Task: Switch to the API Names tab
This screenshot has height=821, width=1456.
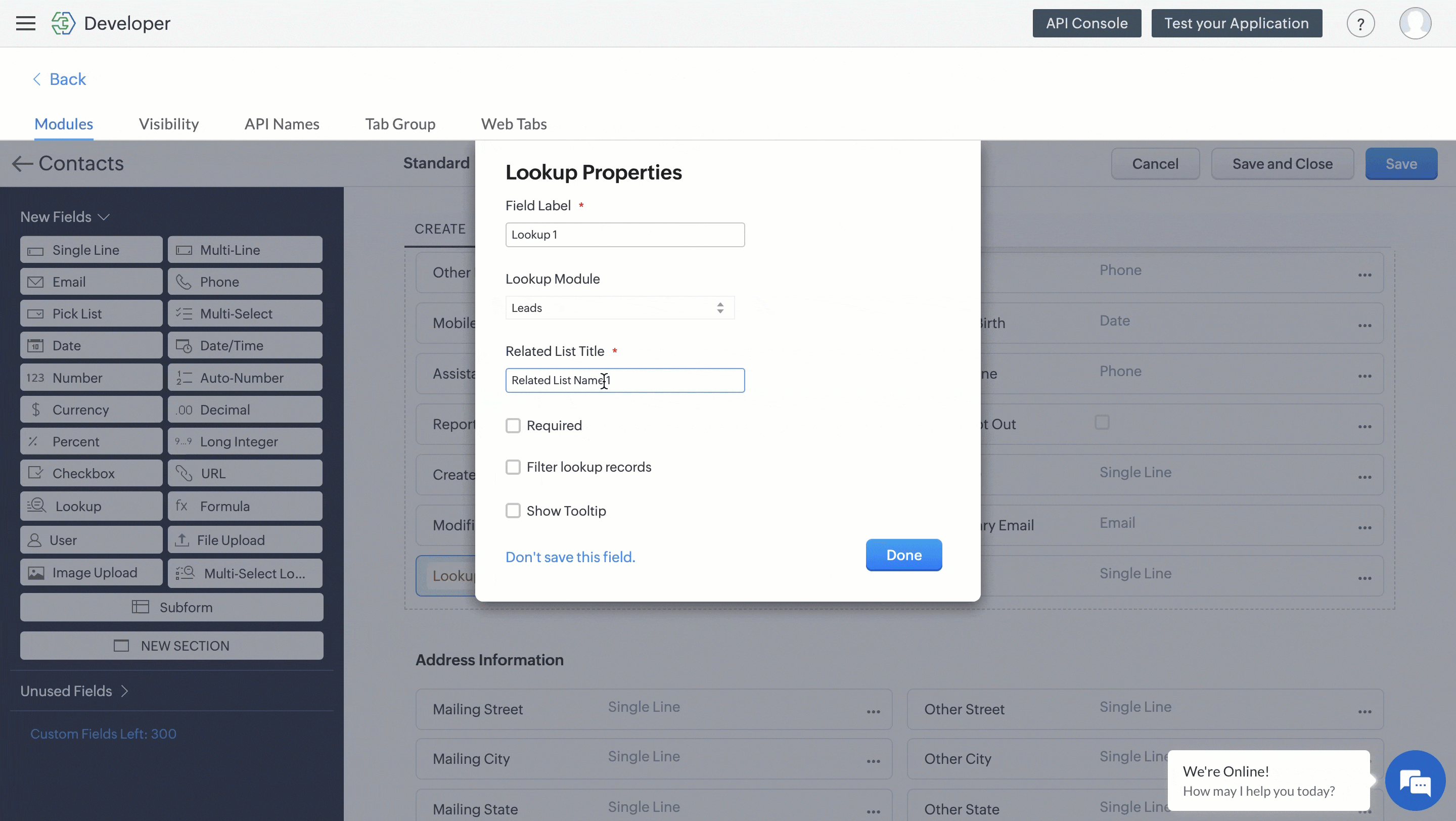Action: point(282,124)
